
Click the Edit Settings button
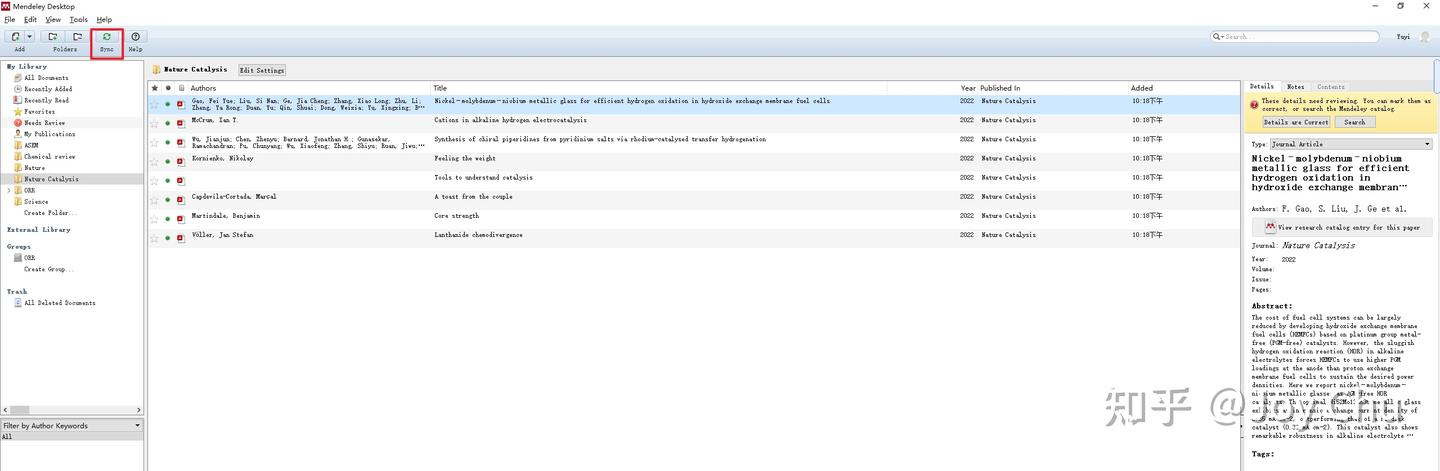[x=262, y=70]
